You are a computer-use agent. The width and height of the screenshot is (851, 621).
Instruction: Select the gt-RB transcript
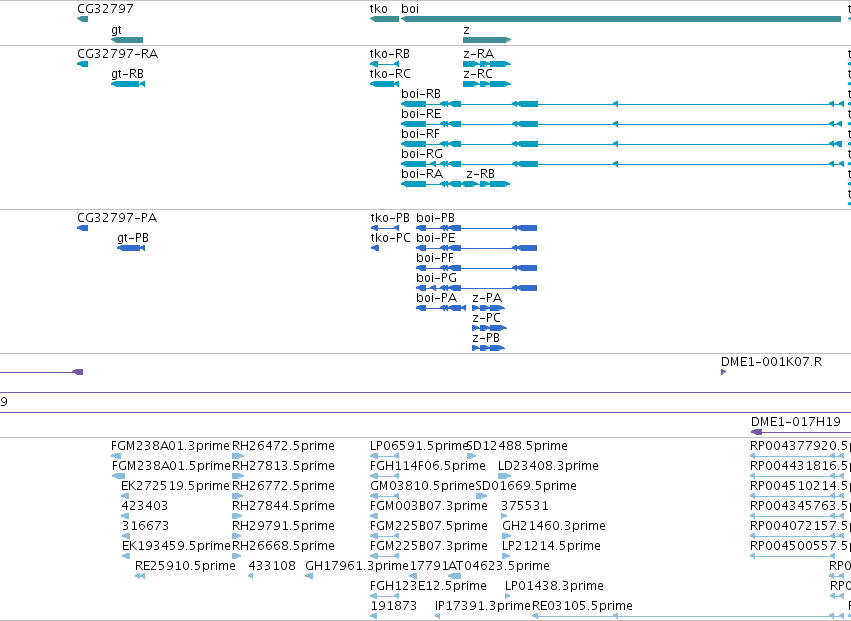pos(128,84)
